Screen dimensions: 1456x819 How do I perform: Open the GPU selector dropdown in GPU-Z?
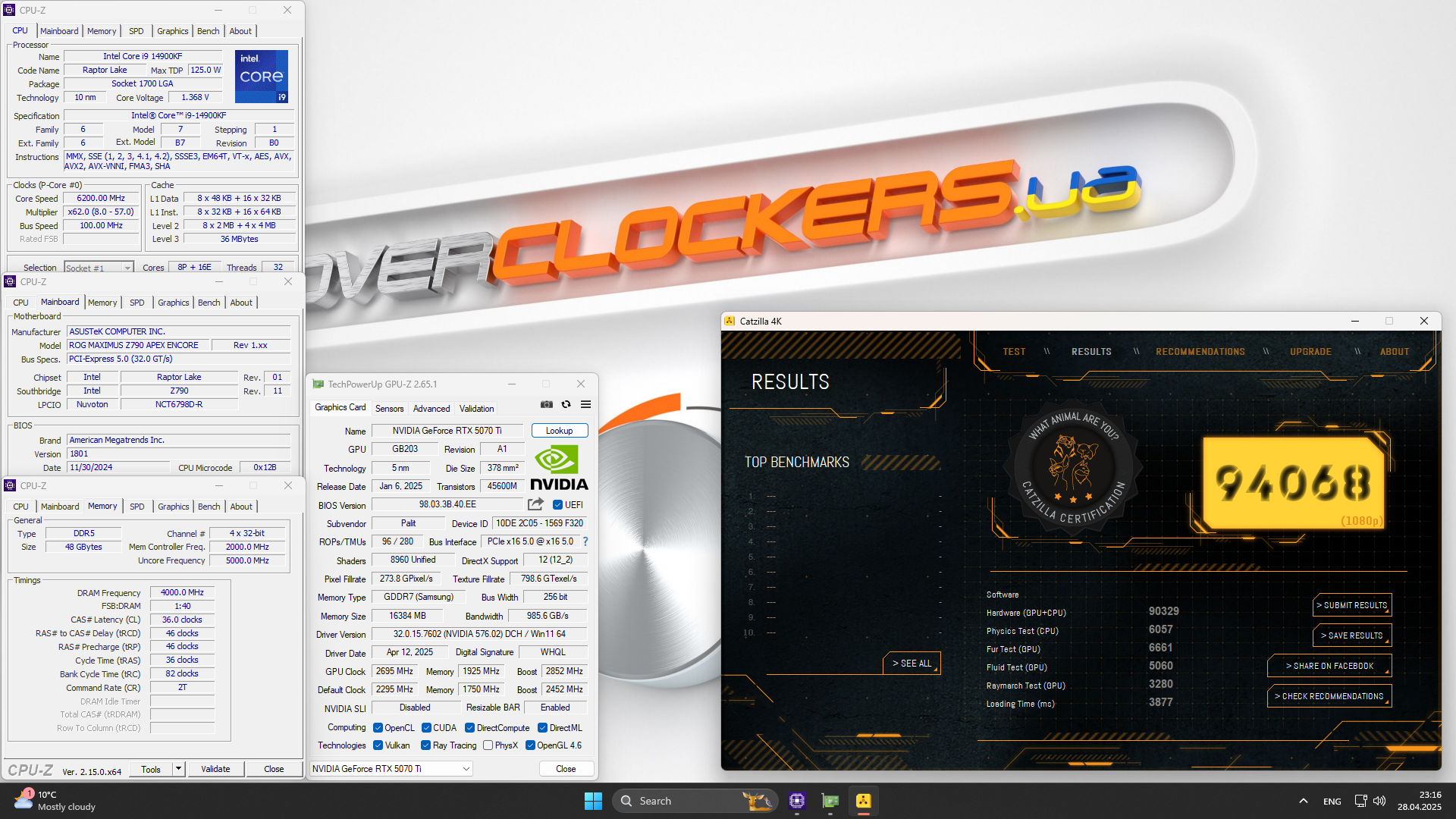tap(391, 769)
